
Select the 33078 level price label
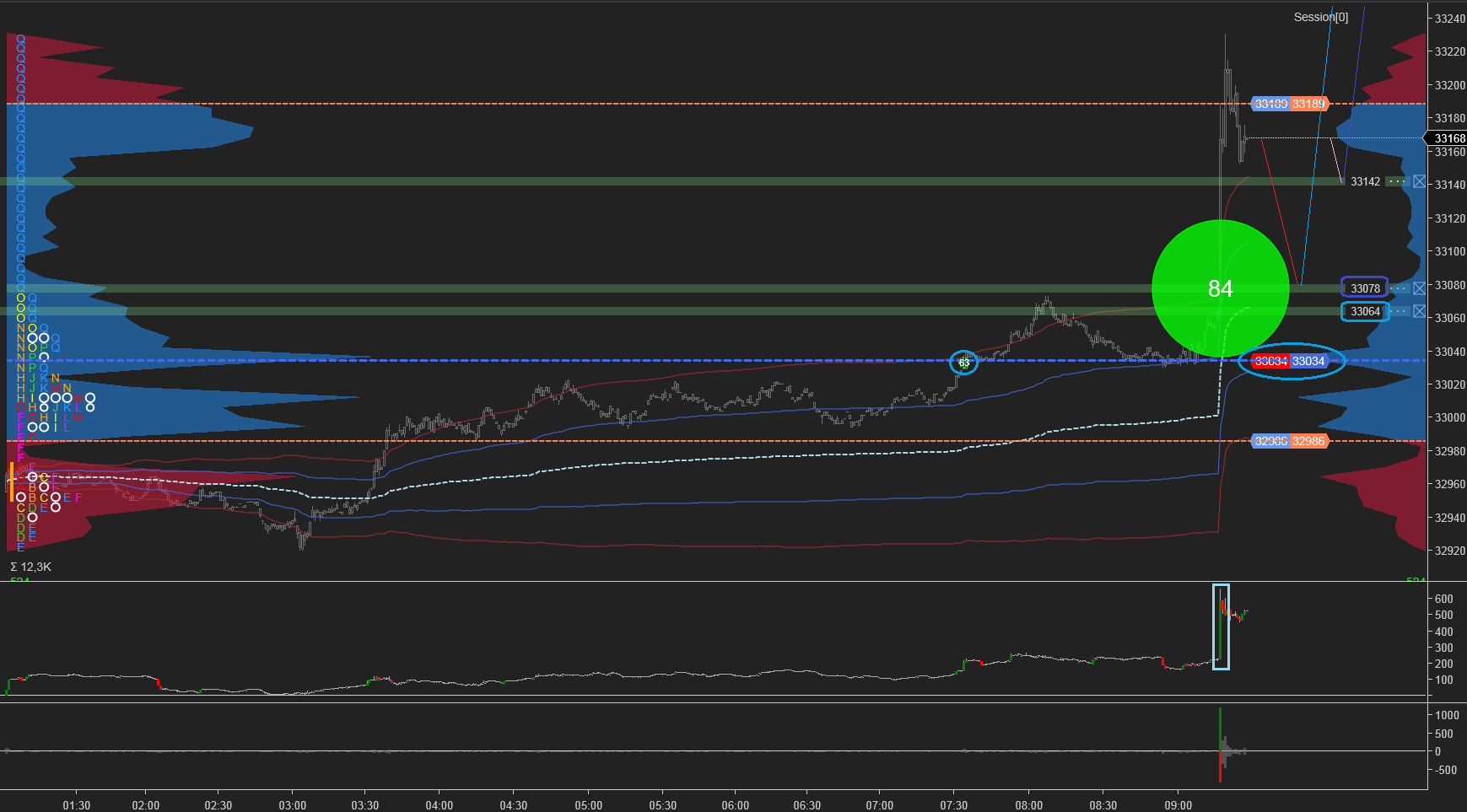tap(1365, 288)
